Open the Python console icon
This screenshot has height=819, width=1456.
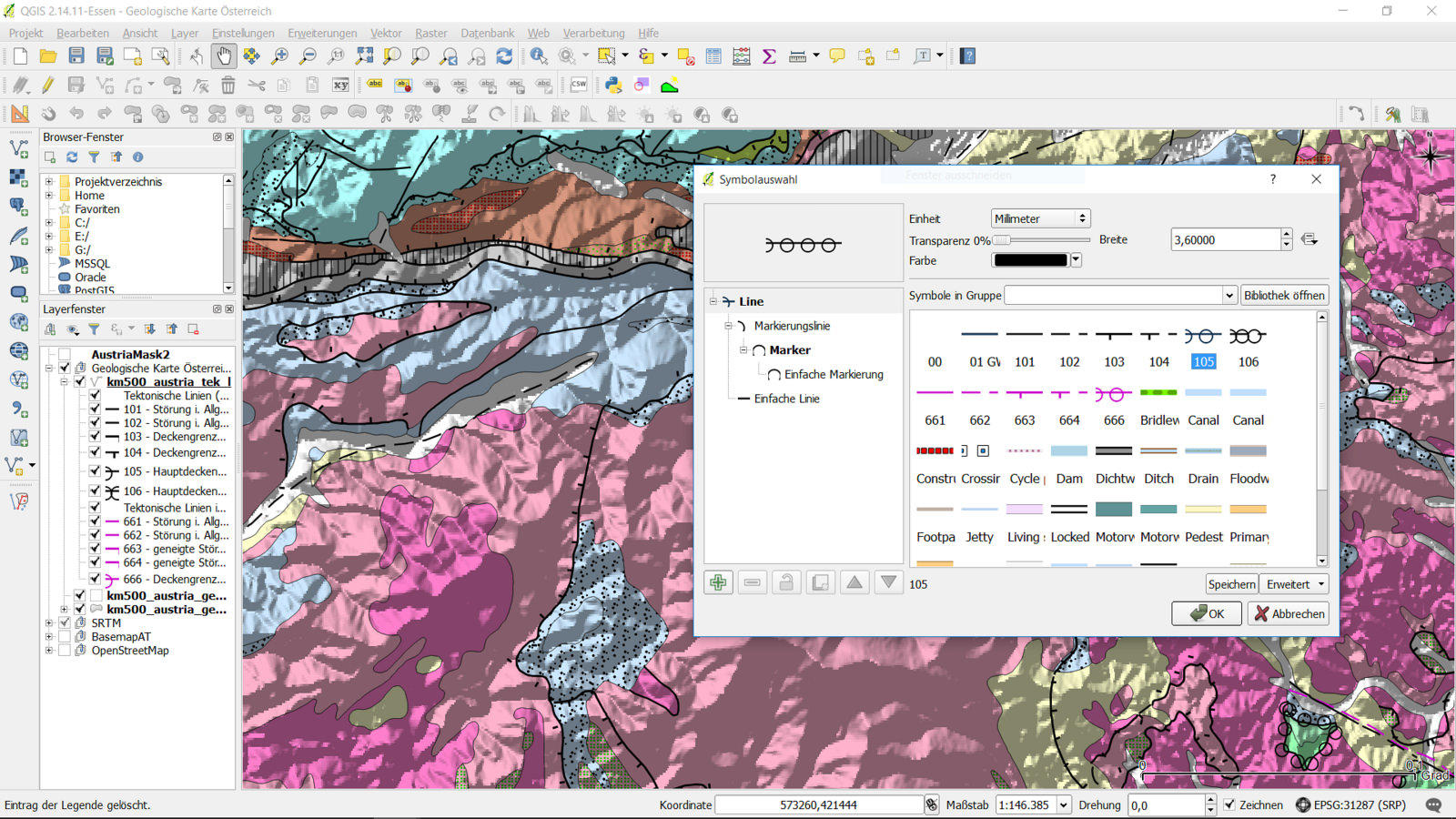(613, 86)
